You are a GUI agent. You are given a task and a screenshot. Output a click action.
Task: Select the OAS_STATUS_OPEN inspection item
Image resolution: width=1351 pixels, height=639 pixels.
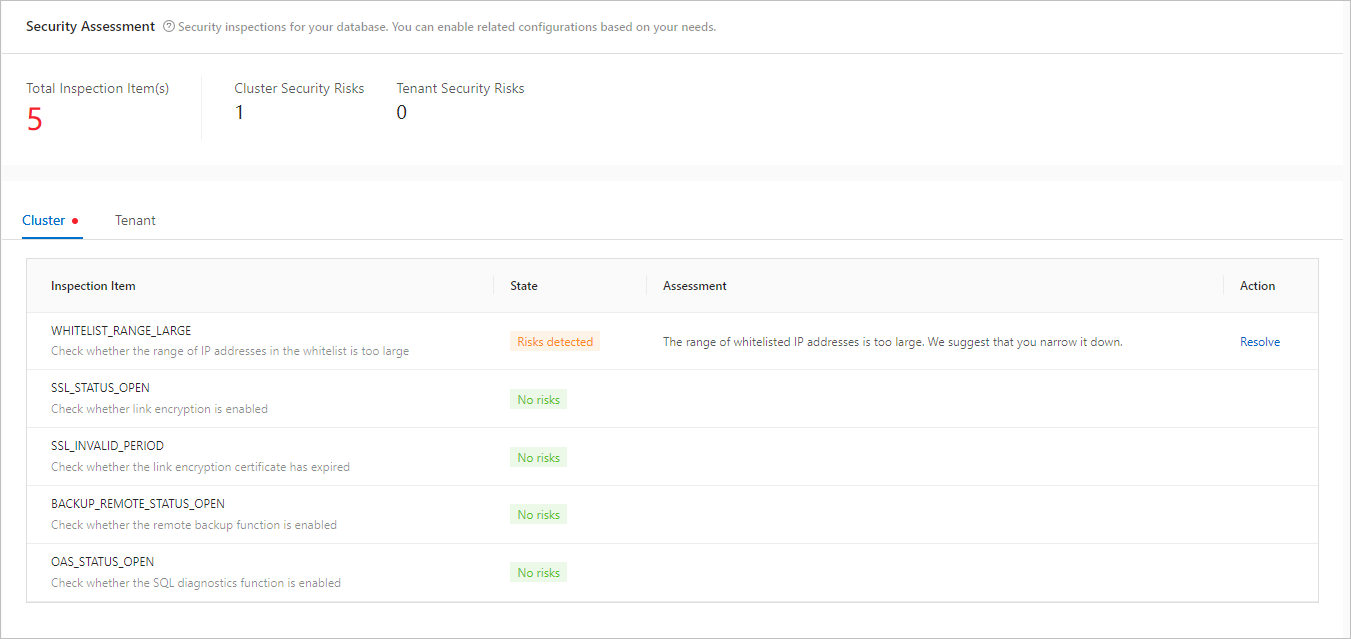coord(102,562)
